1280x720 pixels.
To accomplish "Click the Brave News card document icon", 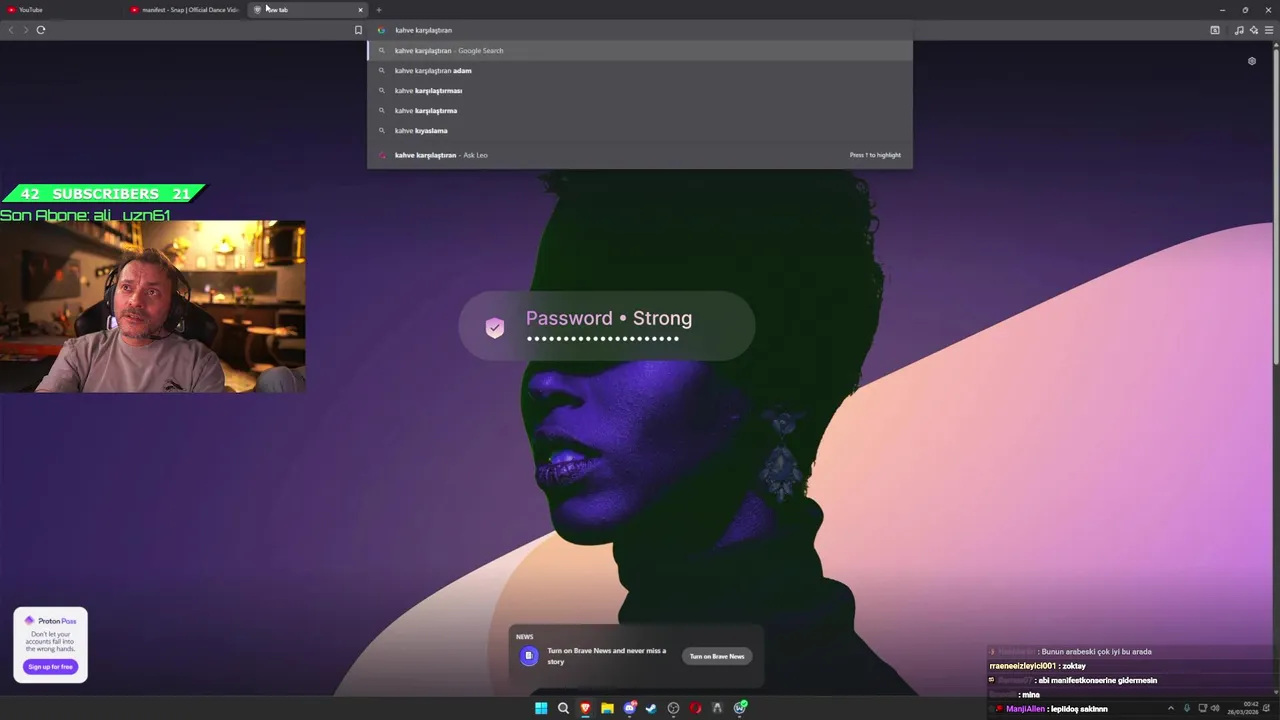I will click(x=529, y=656).
